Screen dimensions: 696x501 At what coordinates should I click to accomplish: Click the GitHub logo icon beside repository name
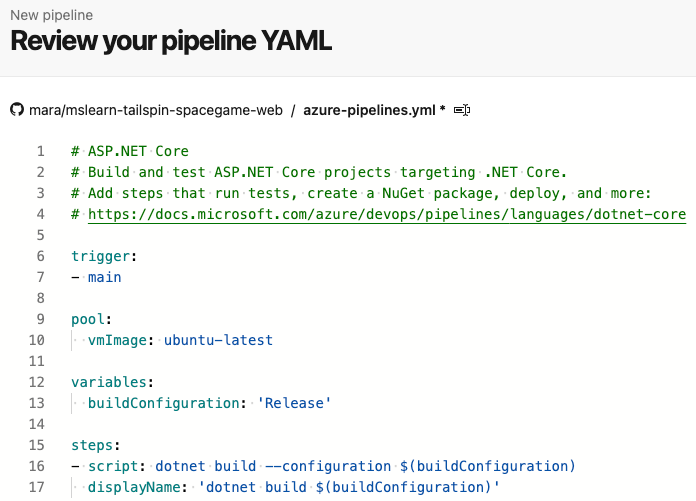pyautogui.click(x=16, y=109)
